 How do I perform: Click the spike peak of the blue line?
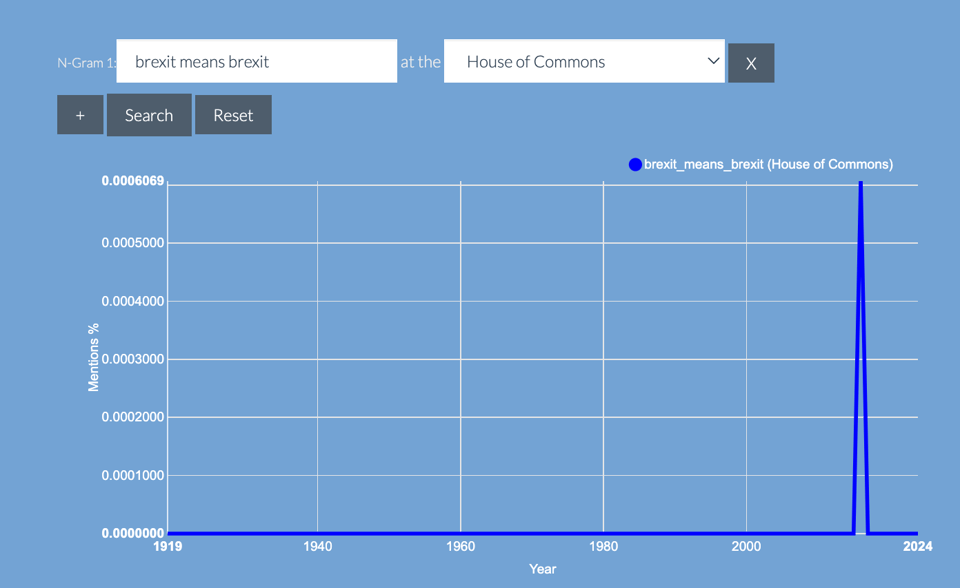click(x=860, y=186)
